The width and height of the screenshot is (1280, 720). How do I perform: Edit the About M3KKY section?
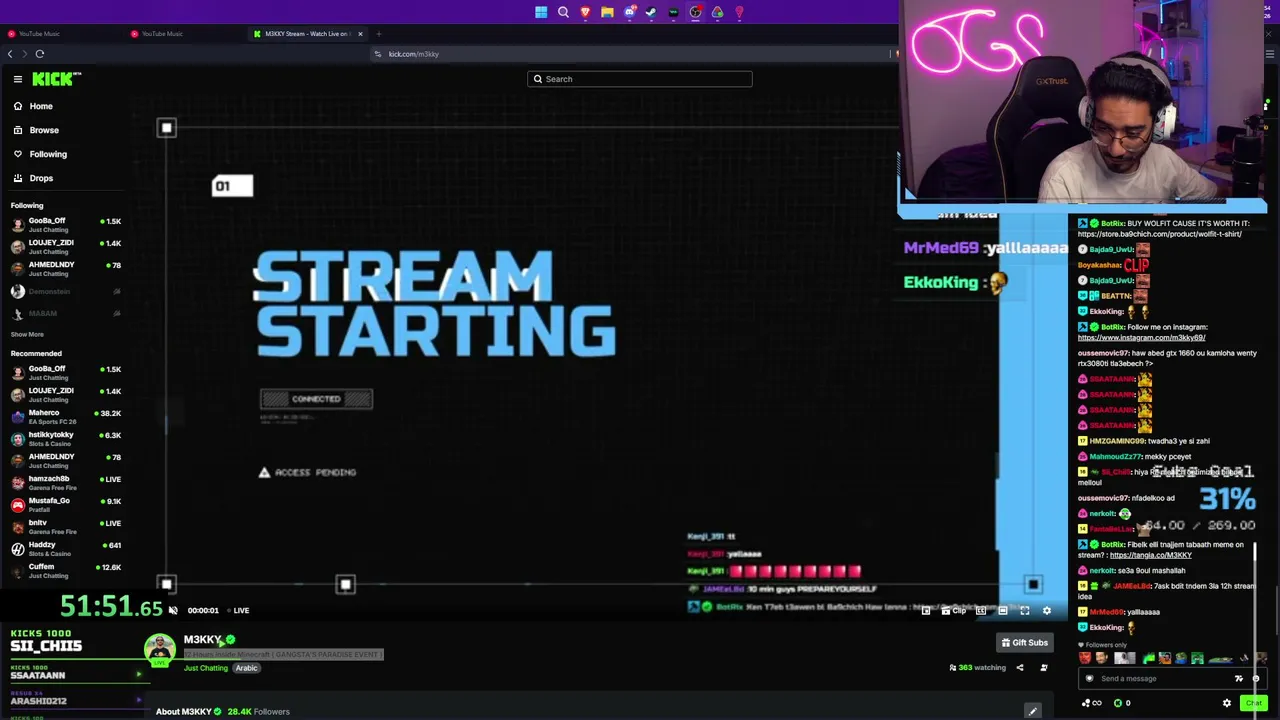click(1032, 711)
